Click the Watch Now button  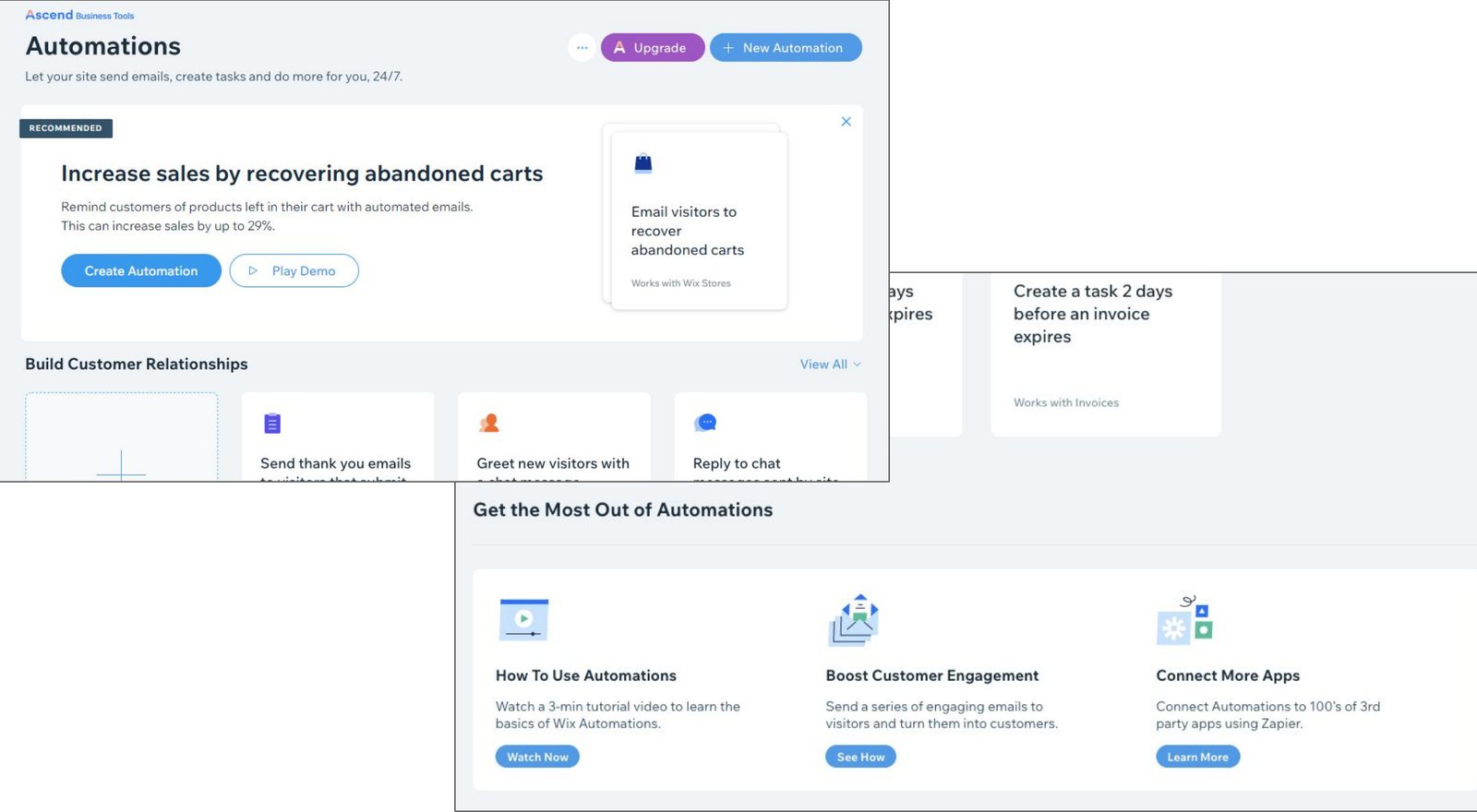click(x=537, y=757)
